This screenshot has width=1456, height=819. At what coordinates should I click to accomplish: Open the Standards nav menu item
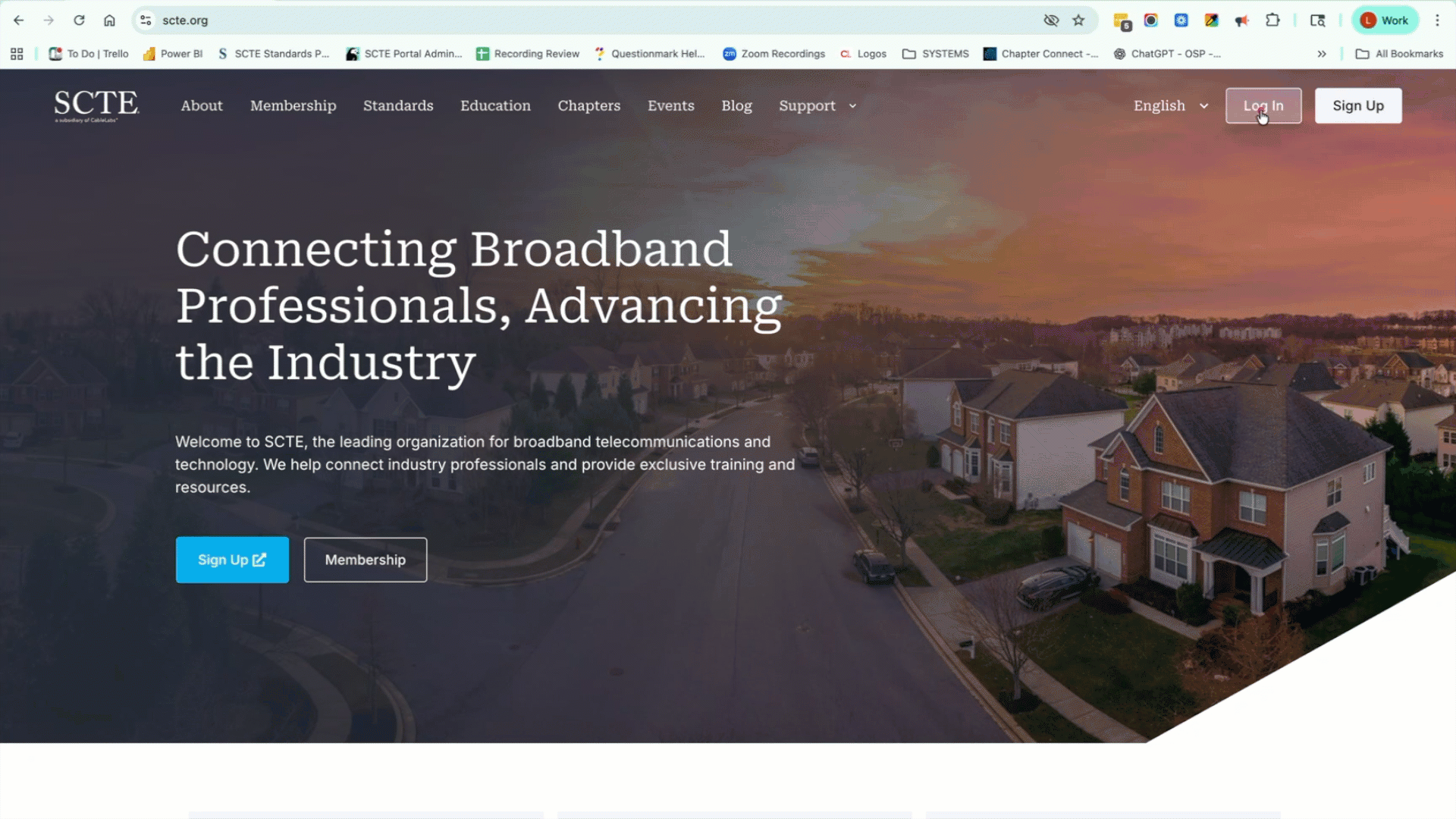click(x=398, y=106)
